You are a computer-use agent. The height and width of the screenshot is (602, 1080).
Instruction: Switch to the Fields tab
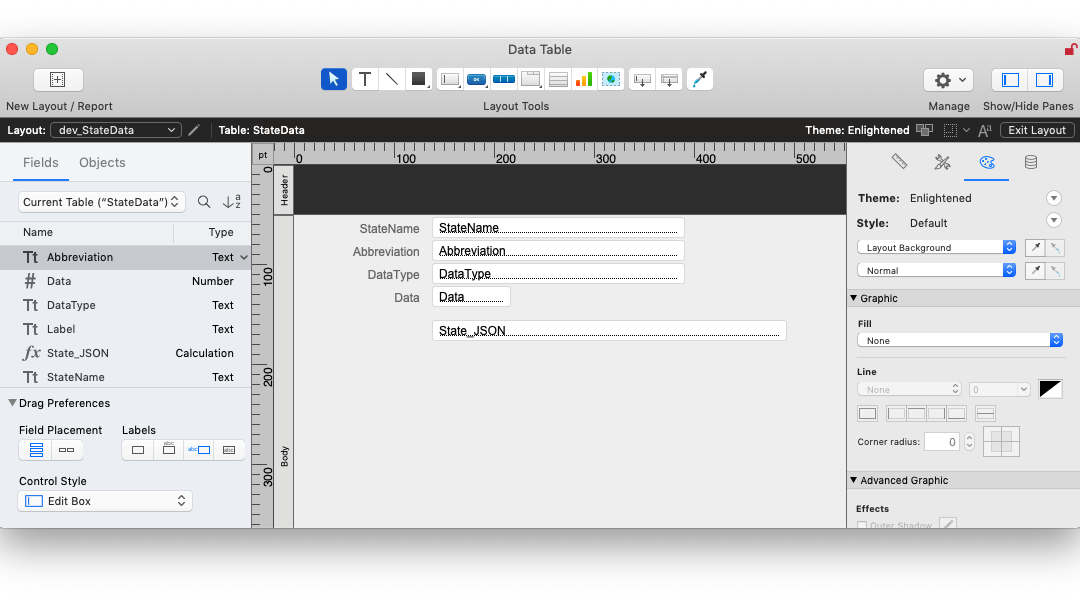[x=41, y=163]
